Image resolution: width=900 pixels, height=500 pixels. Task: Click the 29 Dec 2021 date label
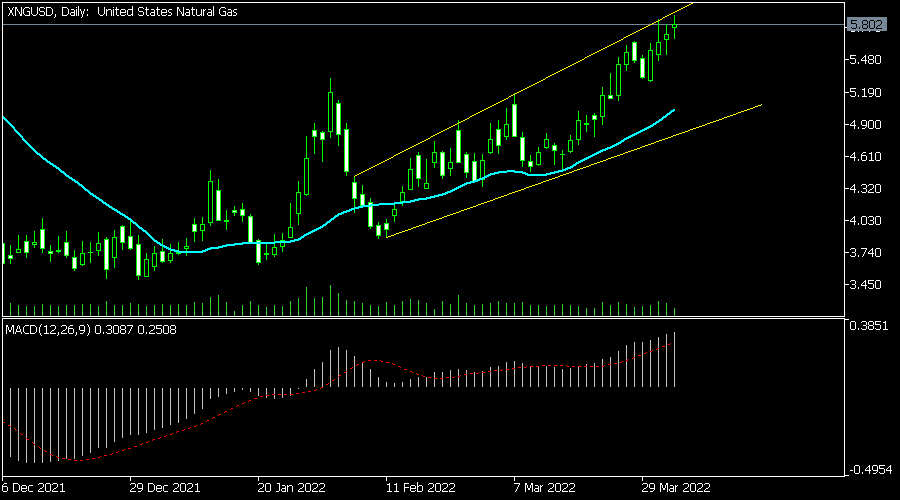point(165,488)
